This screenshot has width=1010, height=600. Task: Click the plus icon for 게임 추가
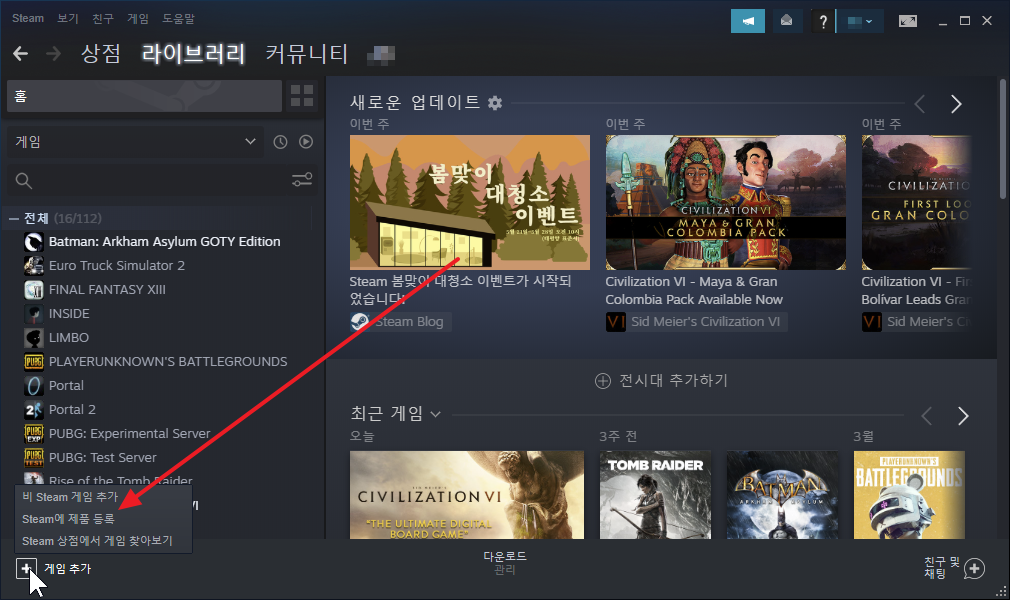click(x=26, y=568)
